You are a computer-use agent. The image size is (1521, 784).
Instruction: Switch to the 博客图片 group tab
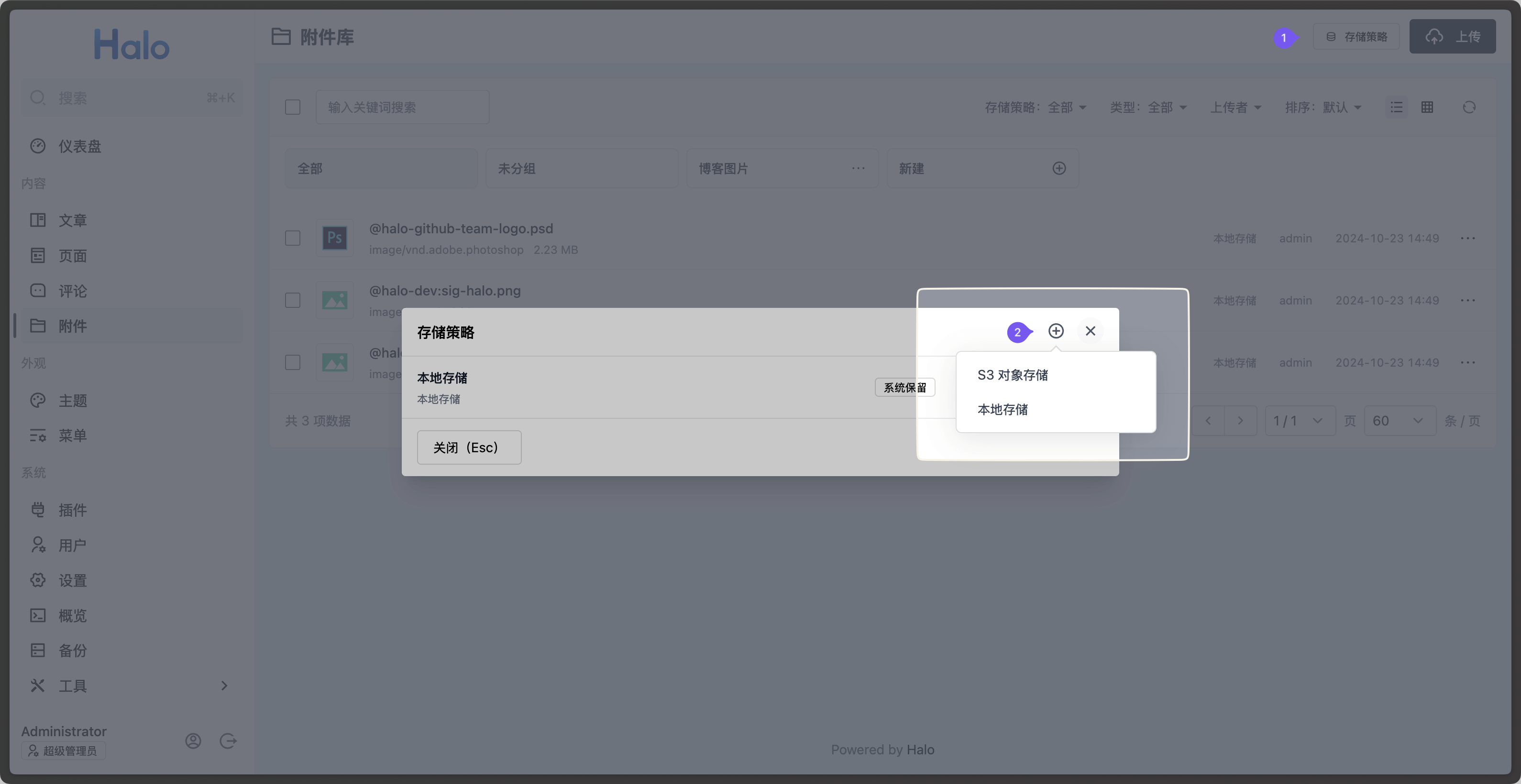tap(724, 168)
